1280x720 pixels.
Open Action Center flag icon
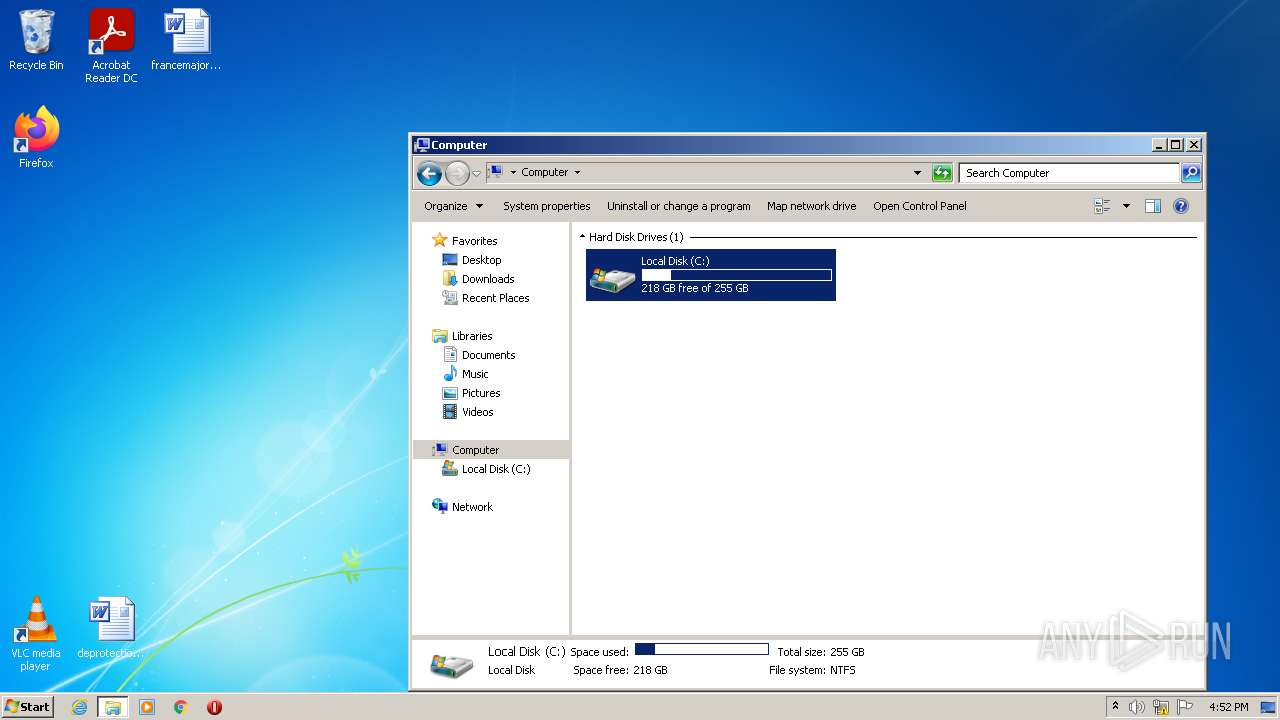click(x=1185, y=707)
